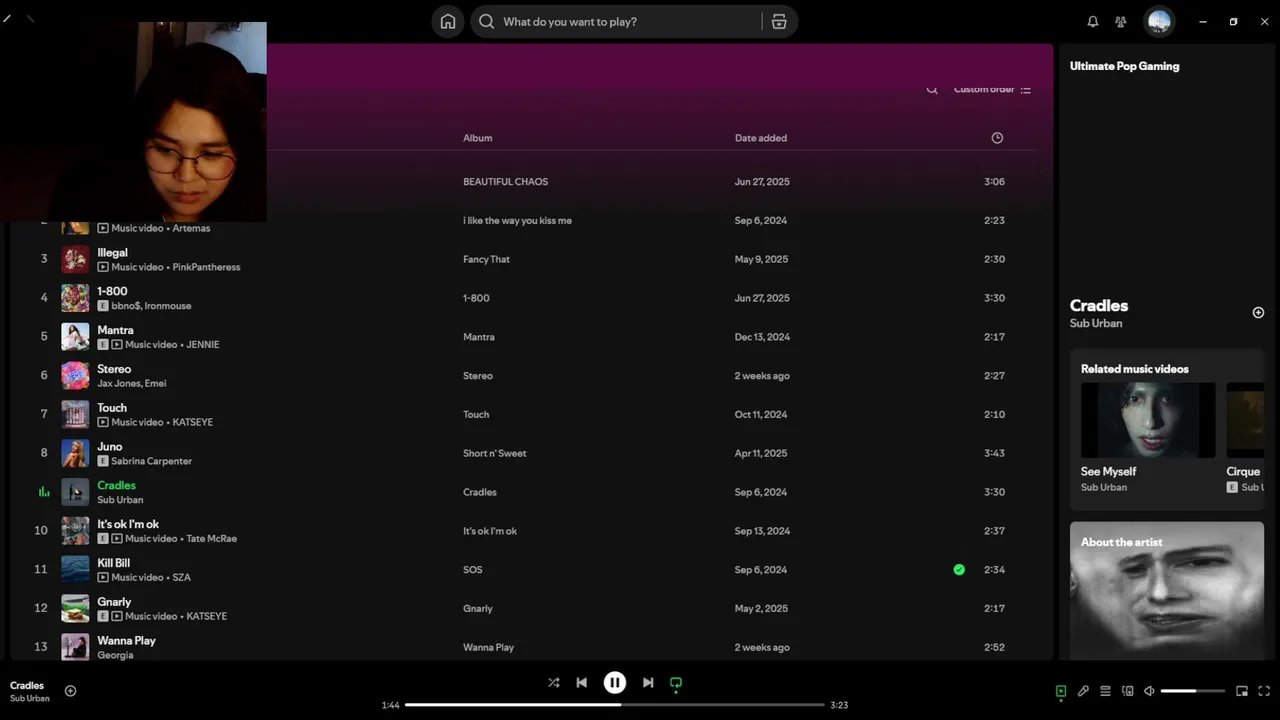Sort by the Album column header
Screen dimensions: 1280x720
coord(477,138)
